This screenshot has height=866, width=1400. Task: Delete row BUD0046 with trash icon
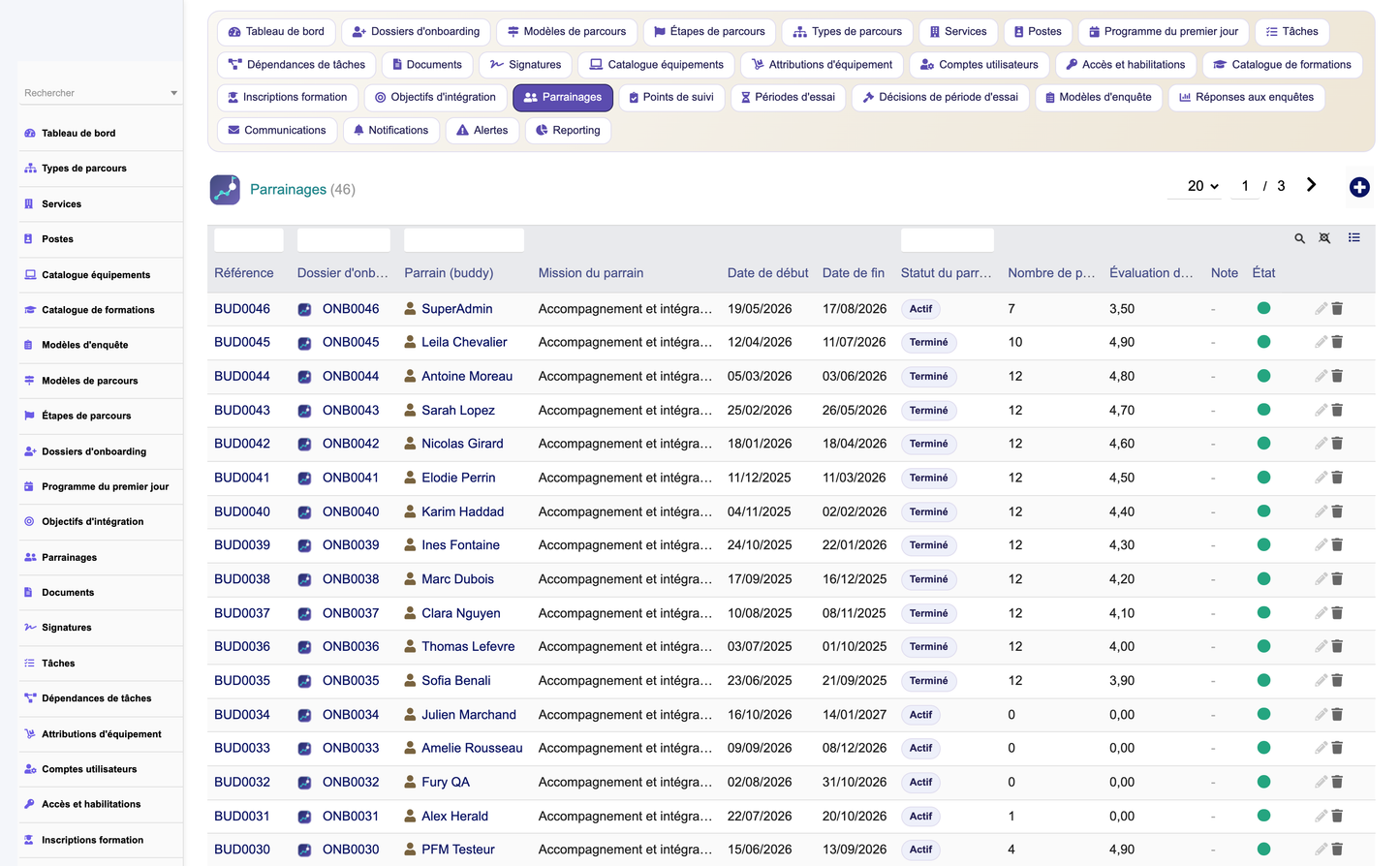[x=1337, y=308]
